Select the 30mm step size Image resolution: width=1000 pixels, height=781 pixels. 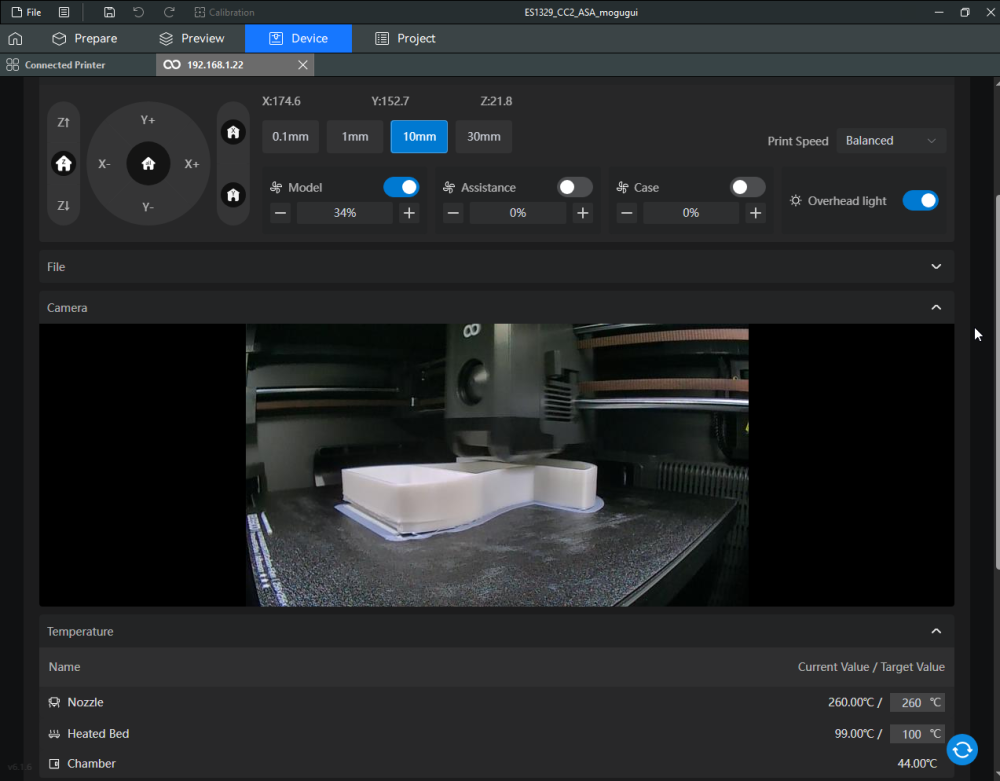click(x=484, y=137)
